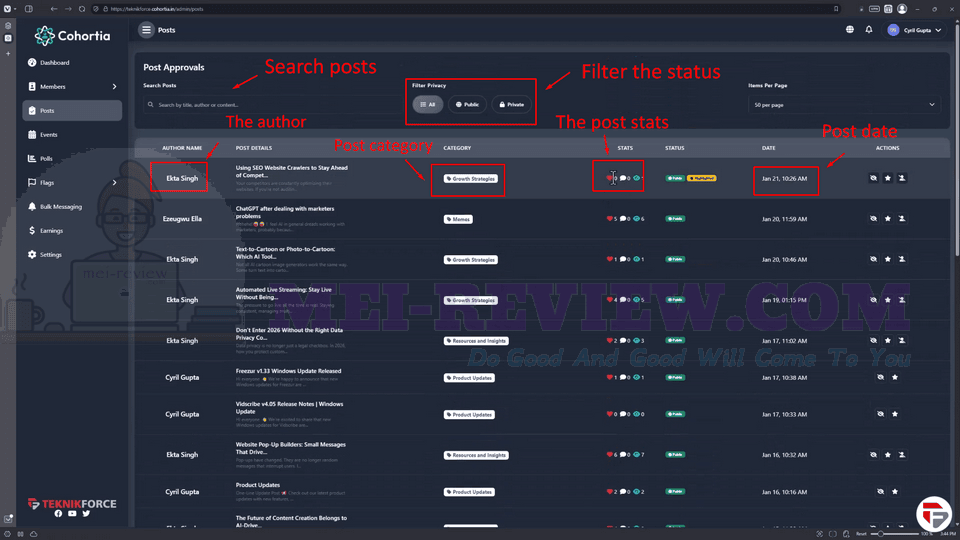Open the notifications bell
Image resolution: width=960 pixels, height=540 pixels.
pos(869,29)
